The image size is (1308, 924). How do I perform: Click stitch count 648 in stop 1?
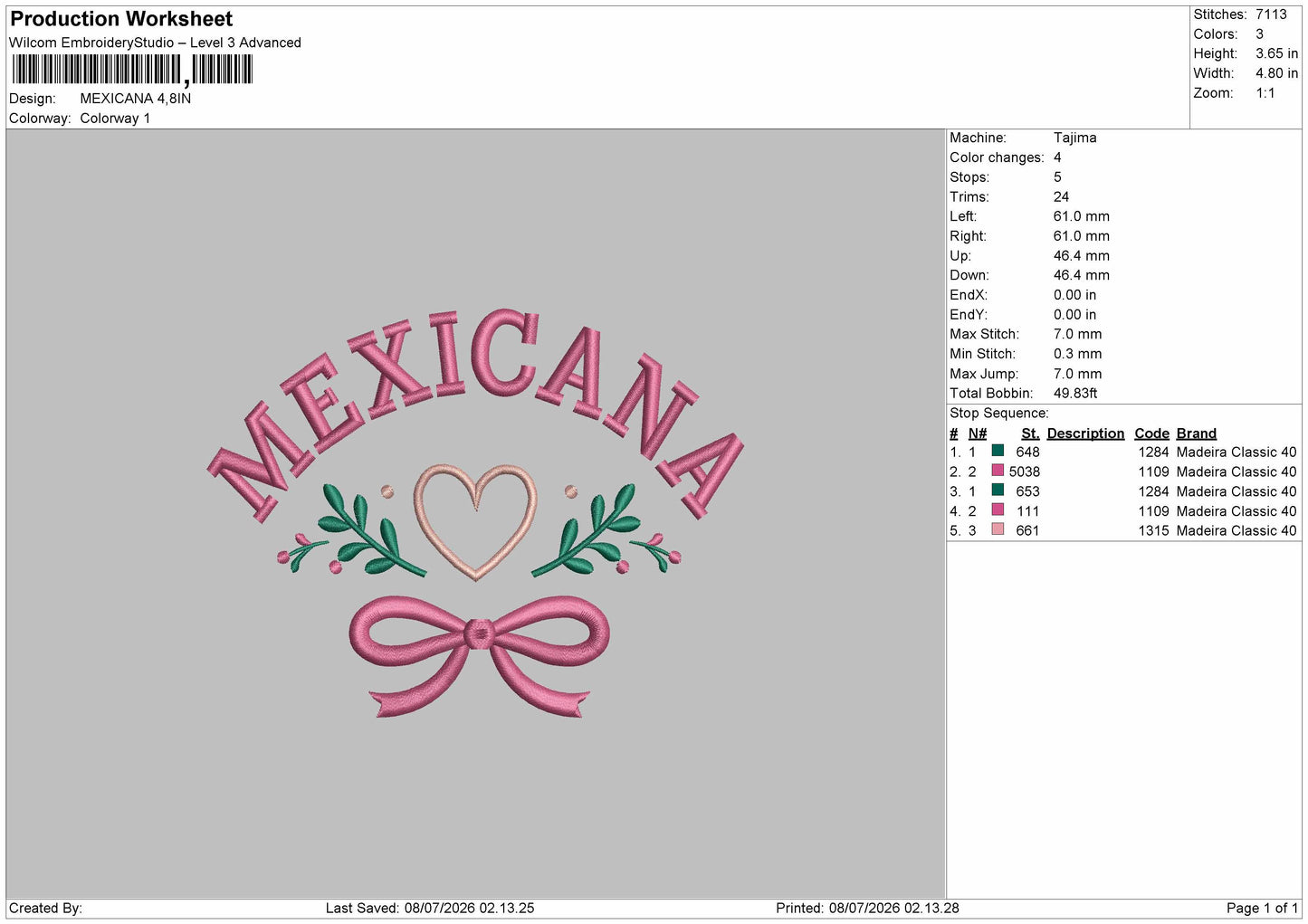point(1028,452)
